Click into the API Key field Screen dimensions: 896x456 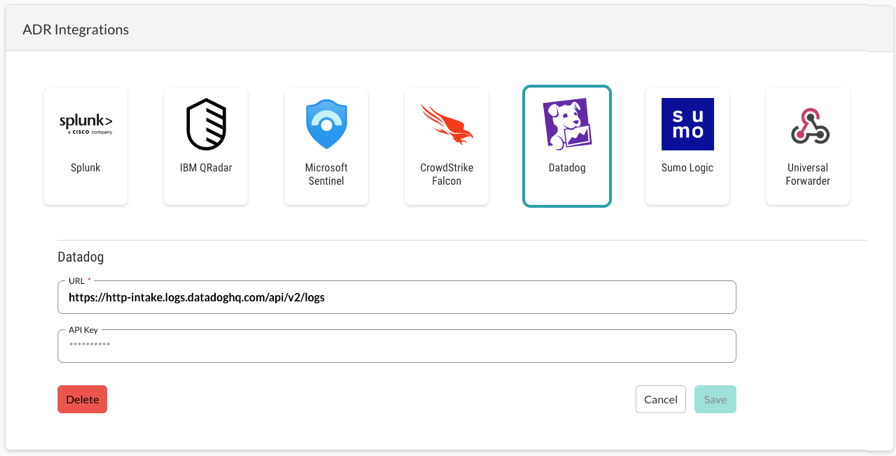point(397,346)
